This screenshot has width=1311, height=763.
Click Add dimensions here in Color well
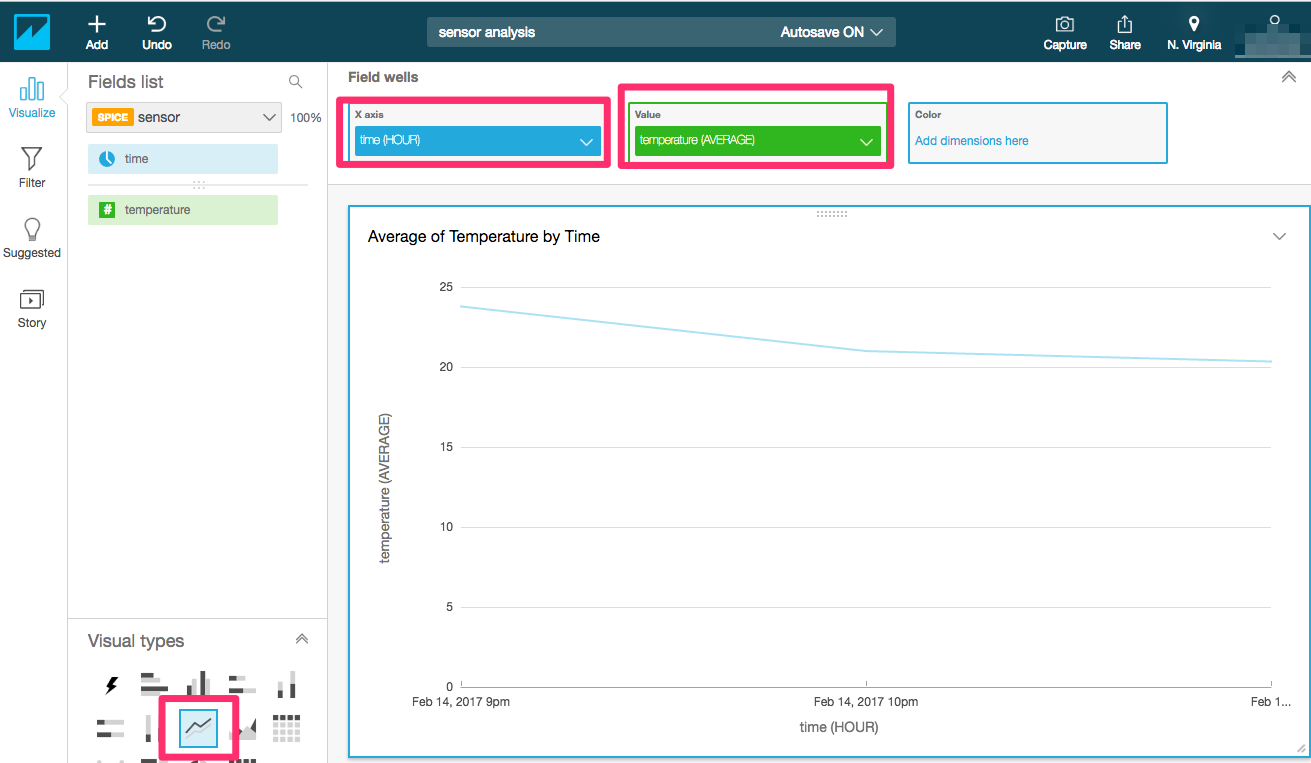972,141
